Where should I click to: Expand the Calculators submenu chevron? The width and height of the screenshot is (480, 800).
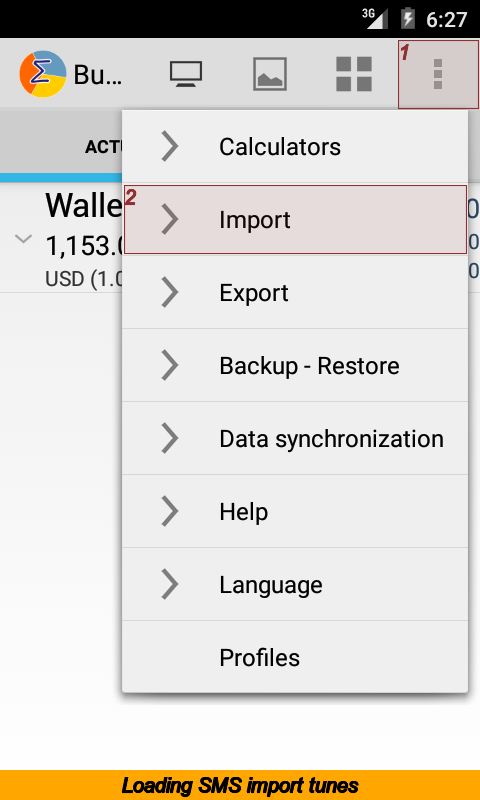pos(170,146)
